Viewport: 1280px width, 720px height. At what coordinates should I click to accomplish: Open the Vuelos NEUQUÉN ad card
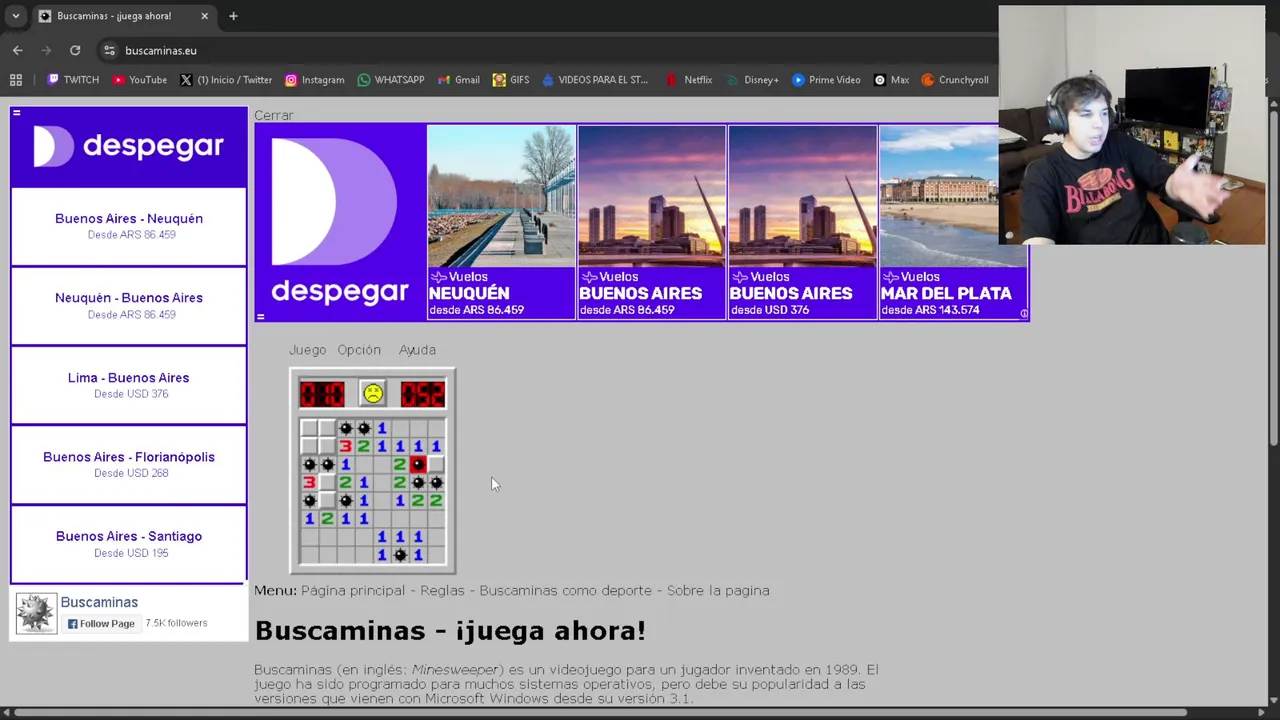[x=501, y=222]
